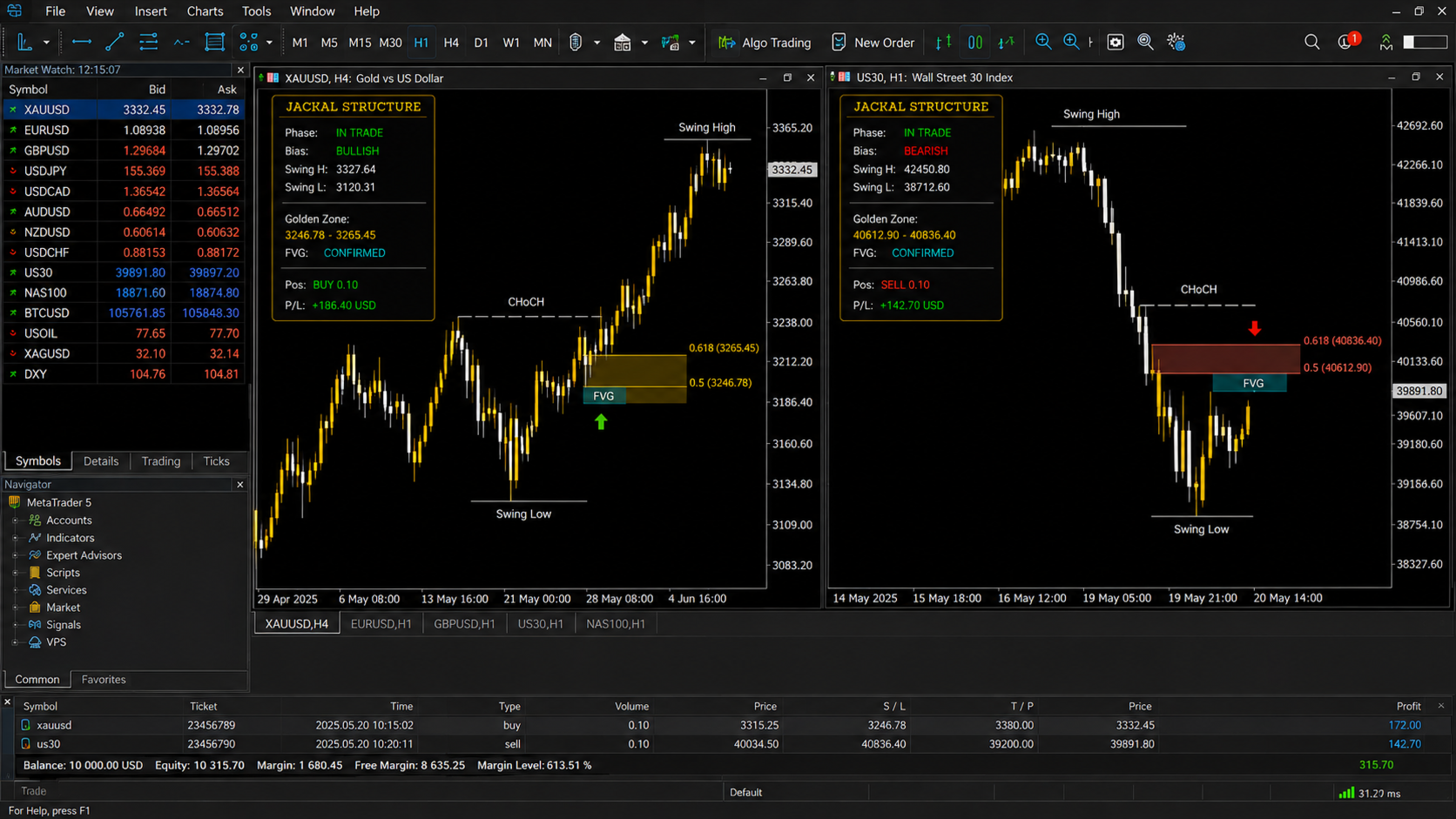
Task: Expand Indicators node in Navigator
Action: [x=15, y=538]
